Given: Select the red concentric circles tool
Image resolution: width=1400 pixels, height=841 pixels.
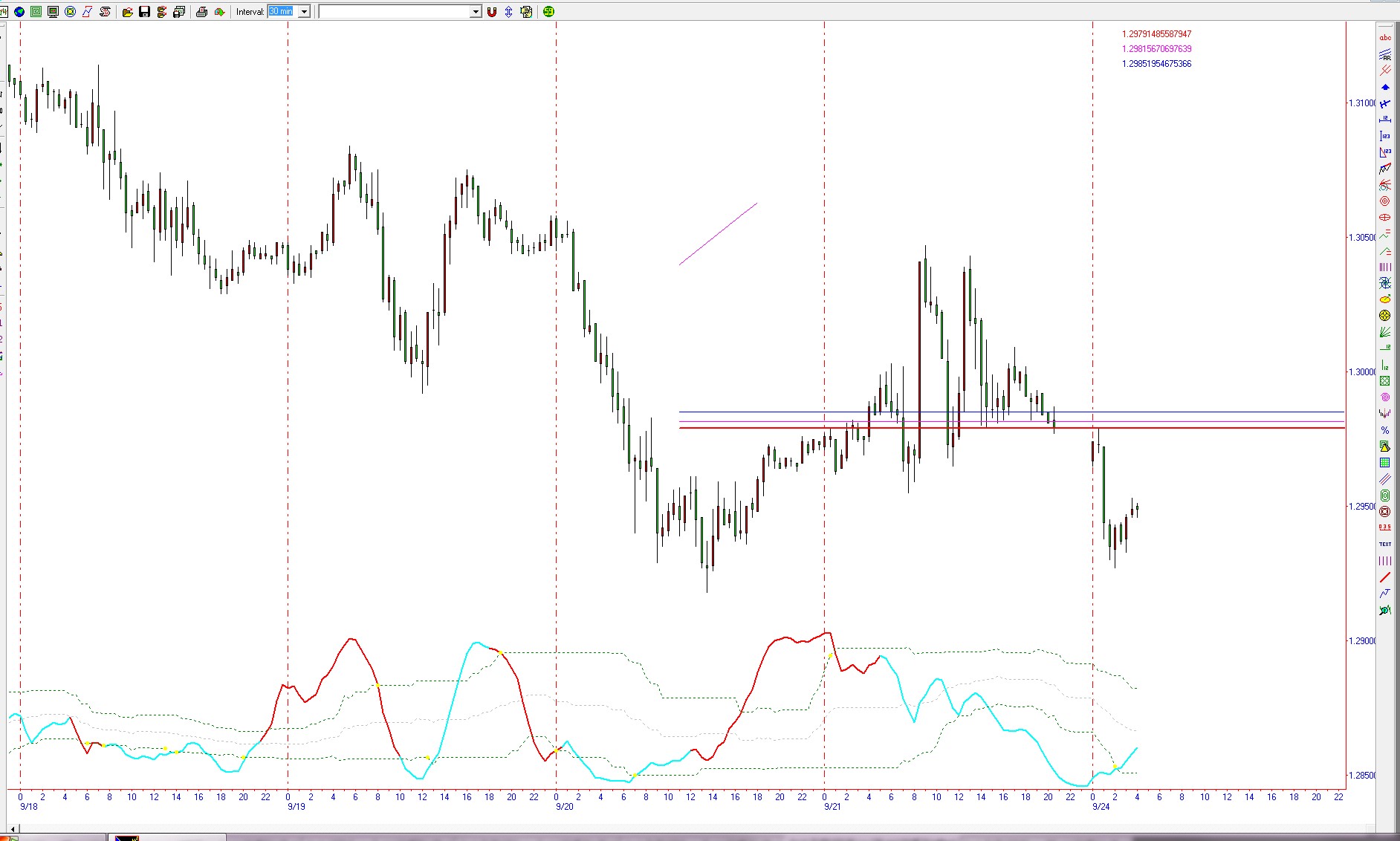Looking at the screenshot, I should pos(1385,201).
